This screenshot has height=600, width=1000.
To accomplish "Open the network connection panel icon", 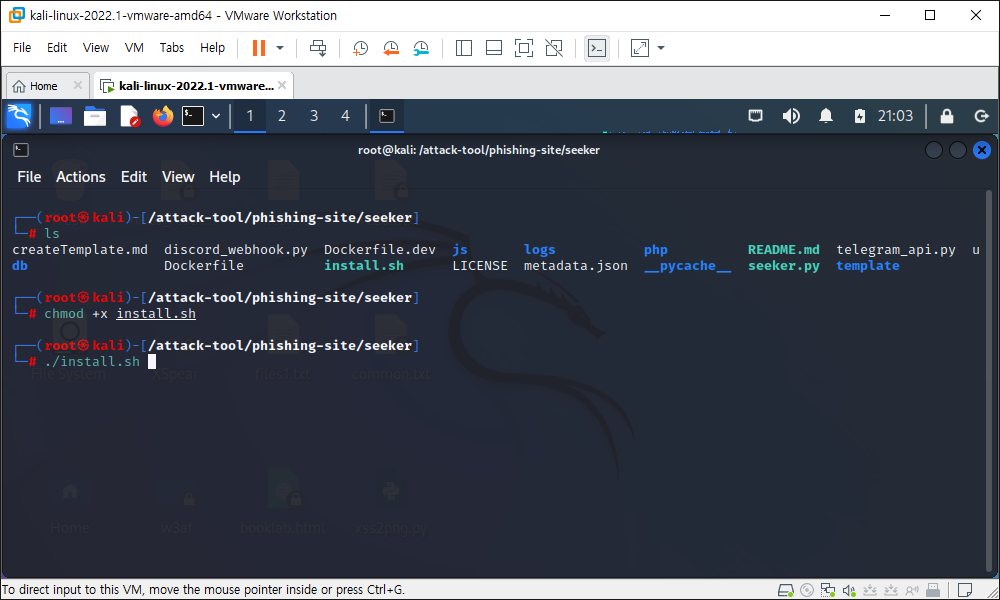I will (756, 116).
